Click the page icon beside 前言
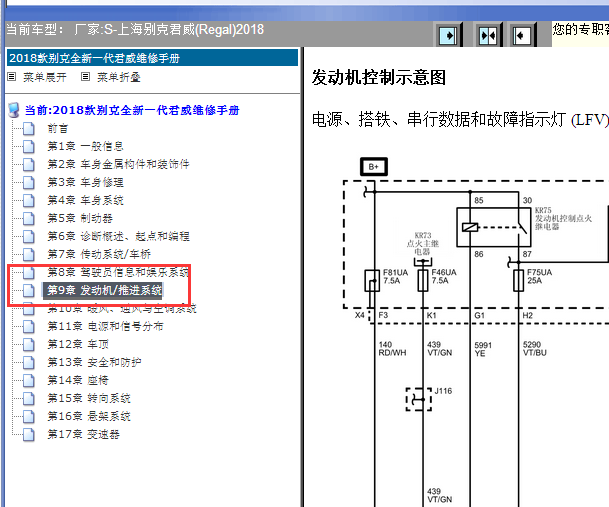This screenshot has height=507, width=609. tap(29, 129)
